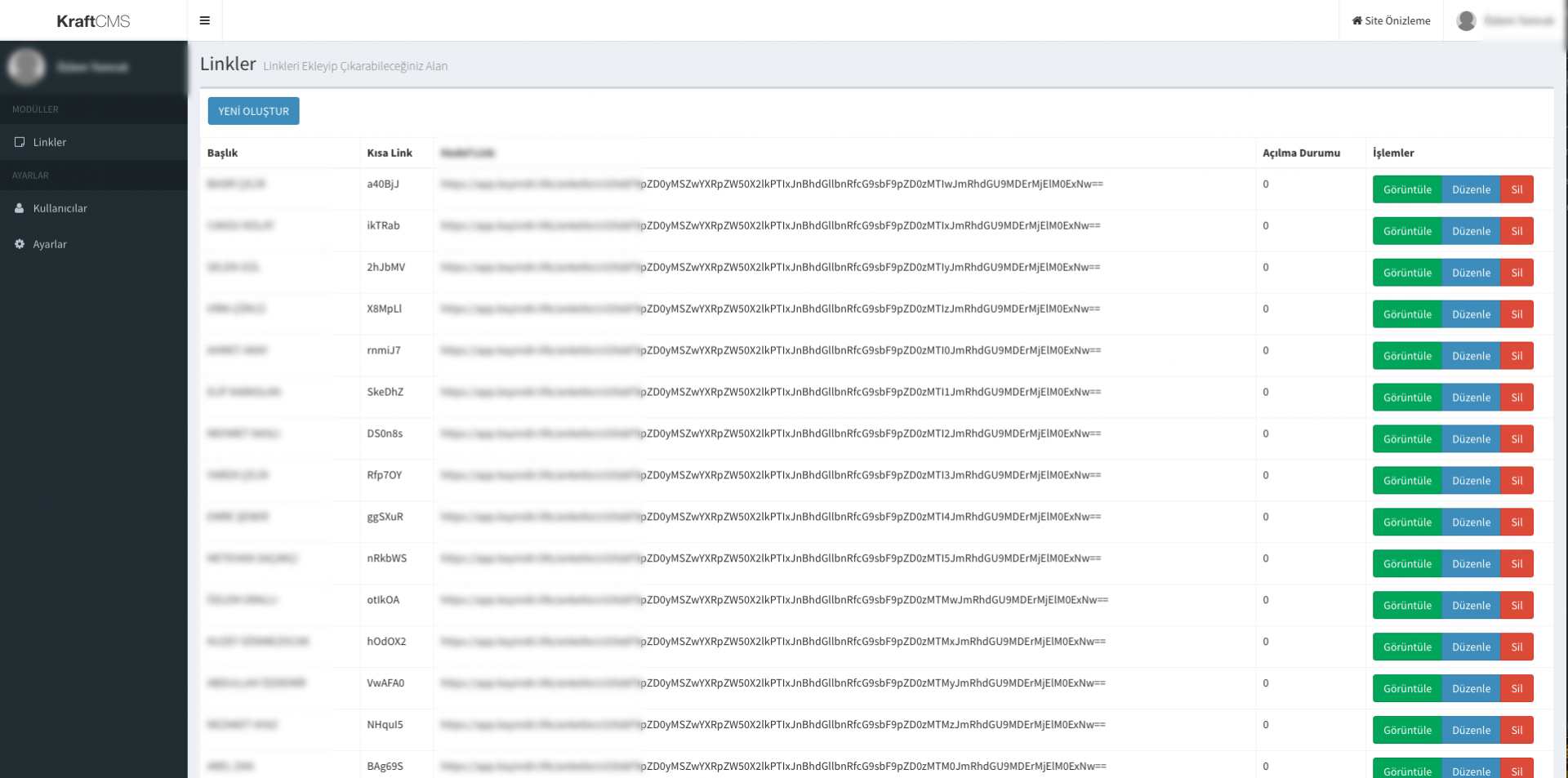Click Görüntüle for the 2hJbMV row
Viewport: 1568px width, 778px height.
(x=1407, y=273)
